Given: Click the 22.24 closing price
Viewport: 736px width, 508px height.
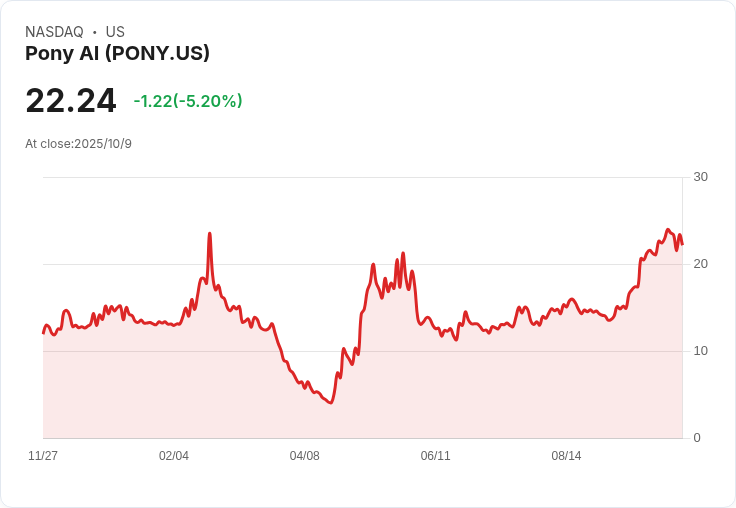Looking at the screenshot, I should pos(71,101).
